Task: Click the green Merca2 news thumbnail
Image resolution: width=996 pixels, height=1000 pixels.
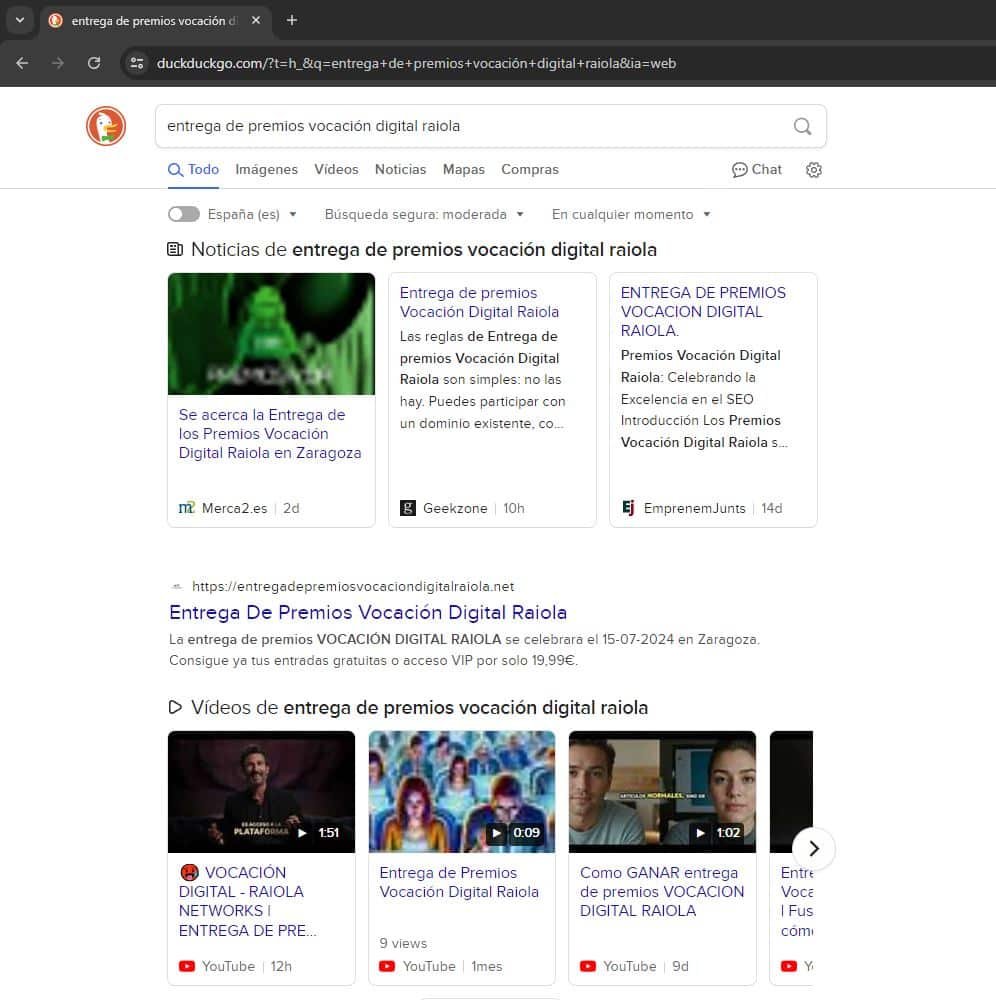Action: point(271,334)
